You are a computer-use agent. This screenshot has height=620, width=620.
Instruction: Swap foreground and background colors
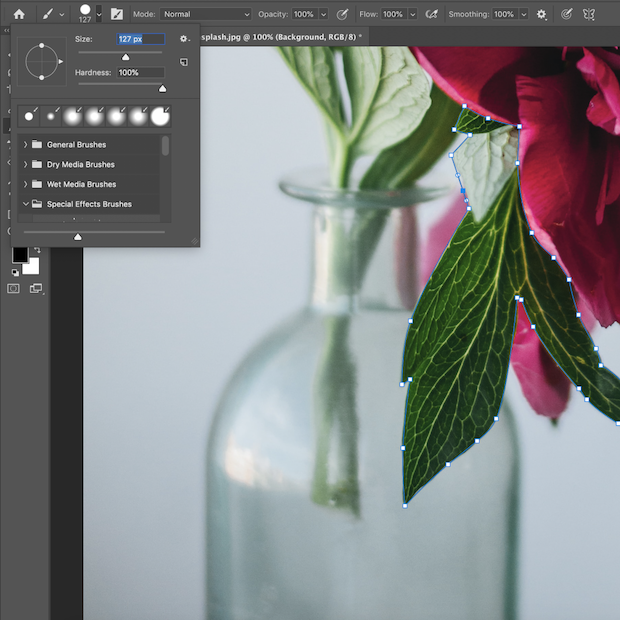[x=37, y=250]
